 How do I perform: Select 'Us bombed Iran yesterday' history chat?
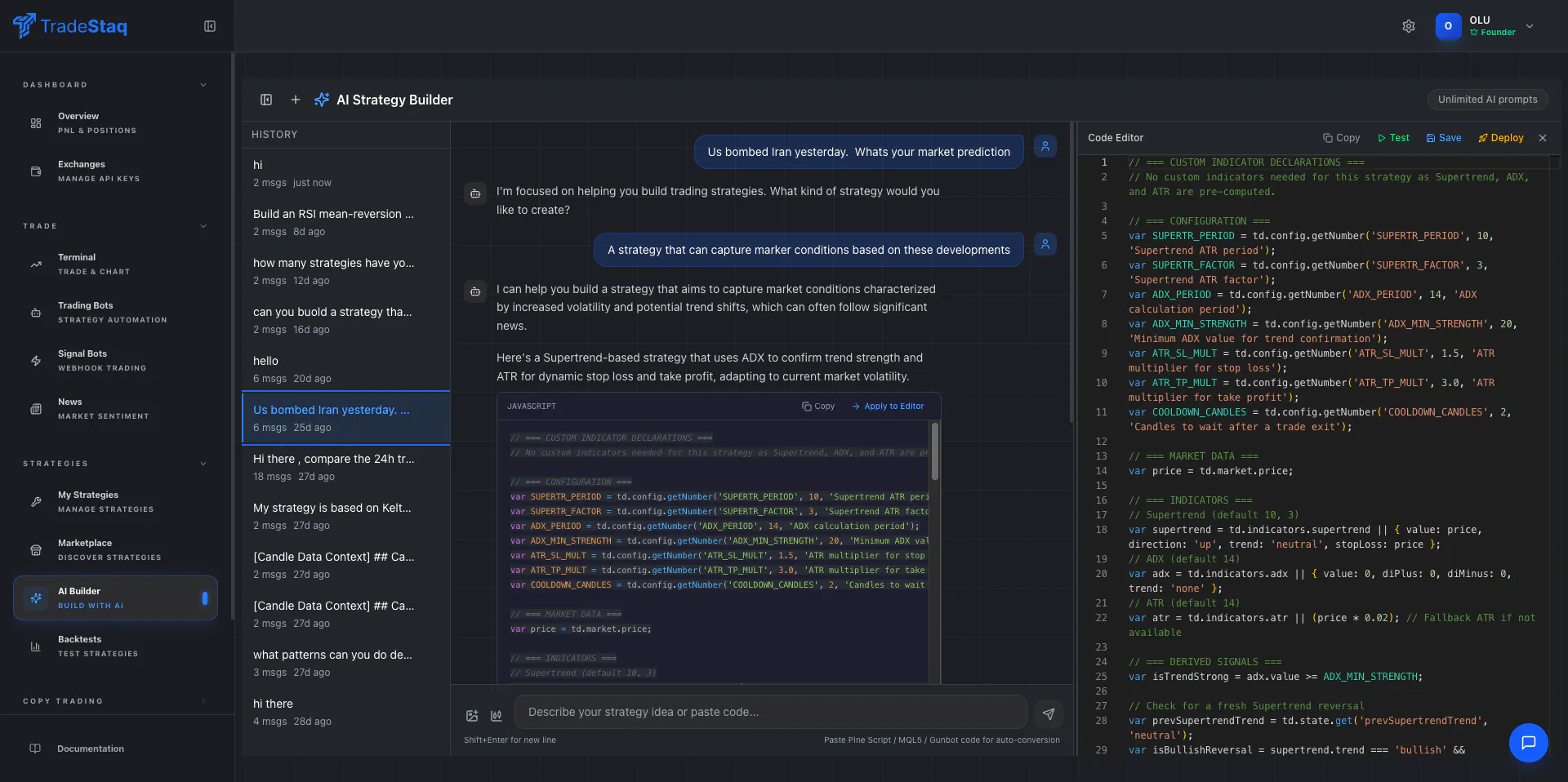click(x=346, y=418)
